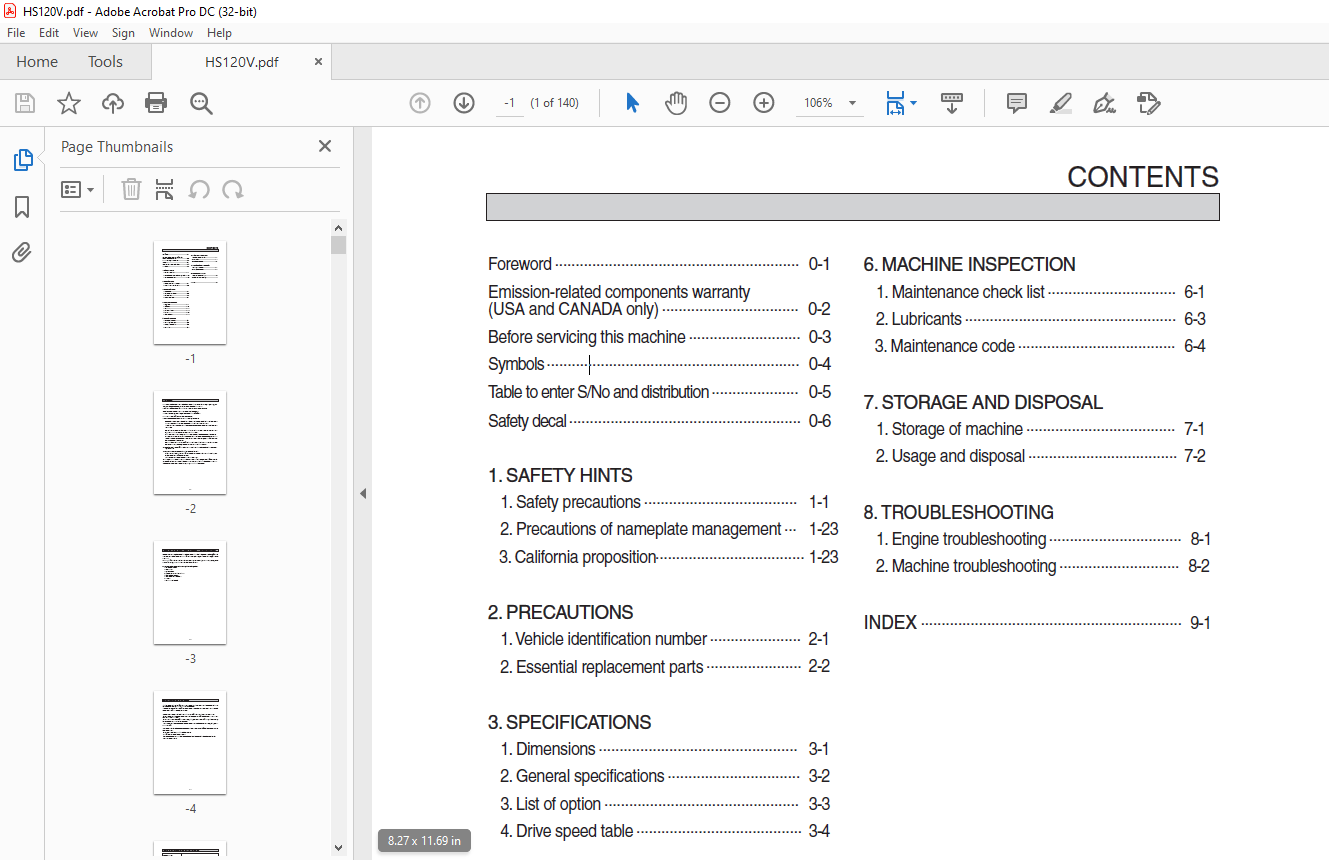Switch to the Tools tab
Screen dimensions: 1329x860
(105, 62)
